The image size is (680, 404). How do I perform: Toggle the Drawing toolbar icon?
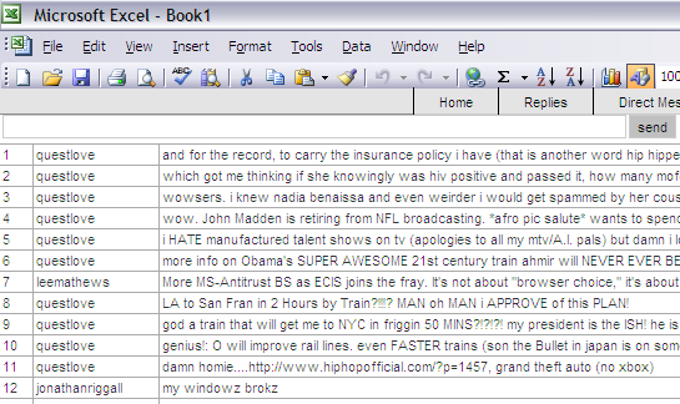pyautogui.click(x=640, y=77)
